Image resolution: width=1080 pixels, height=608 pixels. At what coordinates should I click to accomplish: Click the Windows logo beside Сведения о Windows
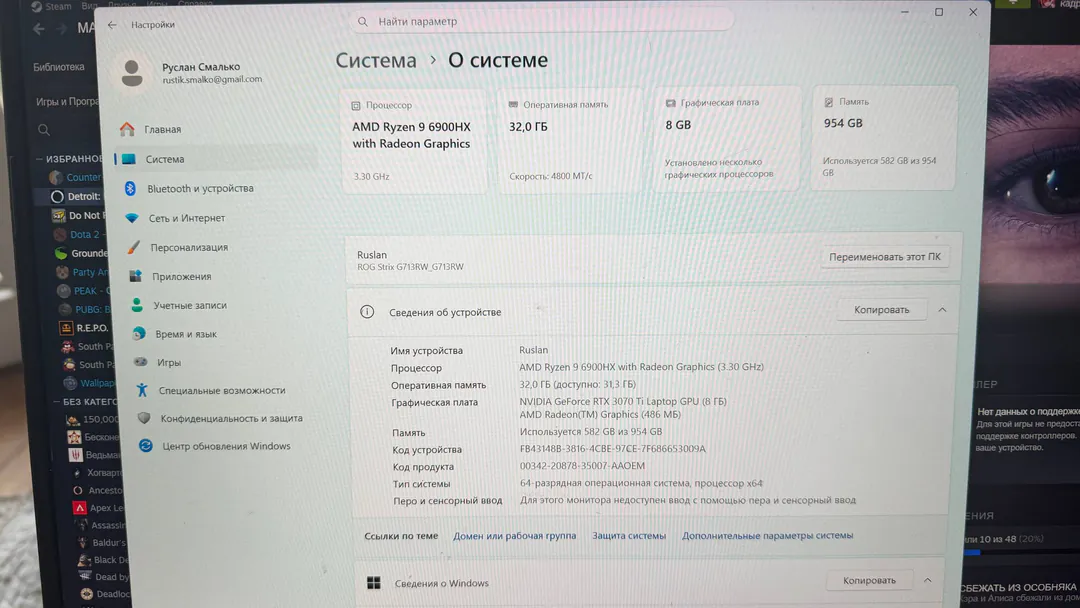pyautogui.click(x=373, y=583)
